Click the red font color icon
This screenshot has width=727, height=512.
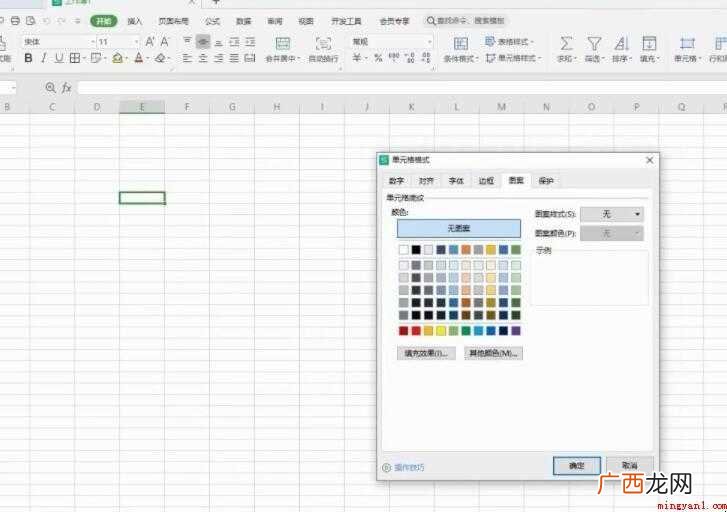[x=139, y=58]
